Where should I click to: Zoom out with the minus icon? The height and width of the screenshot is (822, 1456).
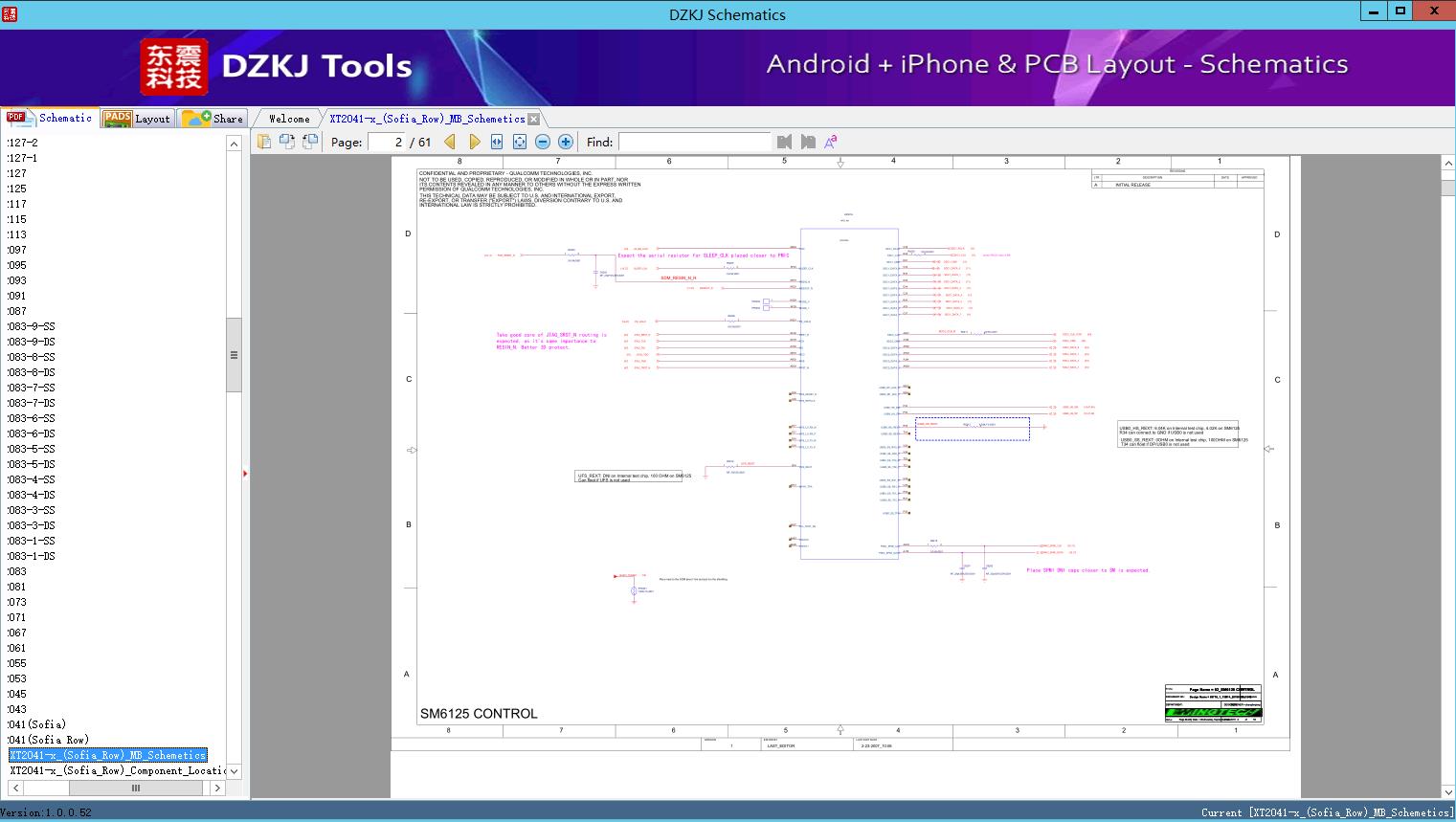[x=543, y=142]
